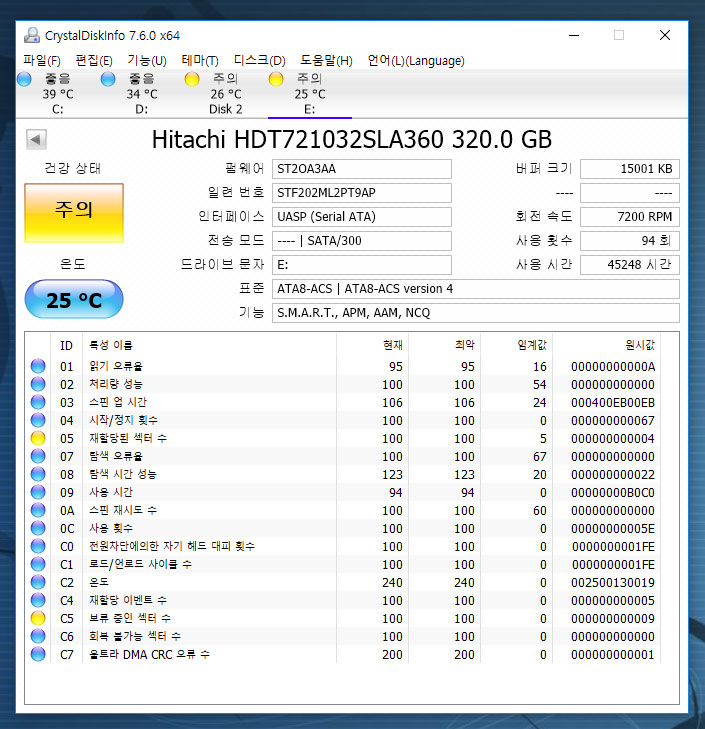Screen dimensions: 705x729
Task: Click the CrystalDiskInfo title bar app icon
Action: (32, 35)
